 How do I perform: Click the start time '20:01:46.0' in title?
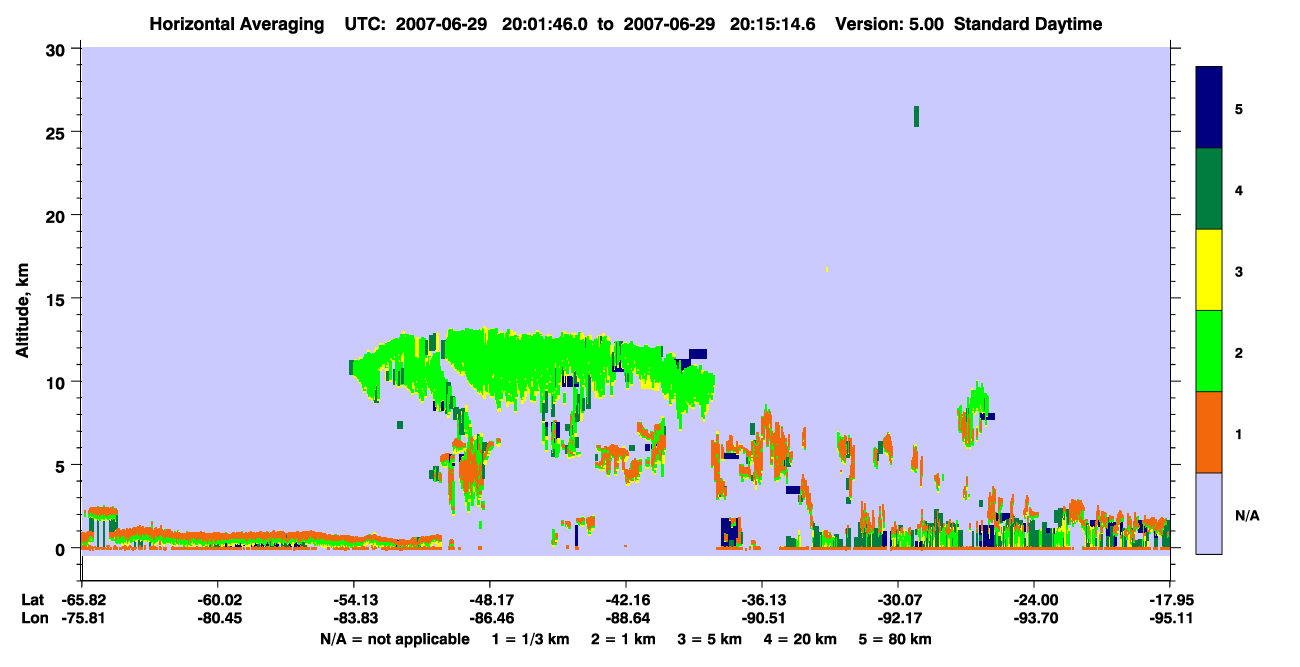point(544,24)
